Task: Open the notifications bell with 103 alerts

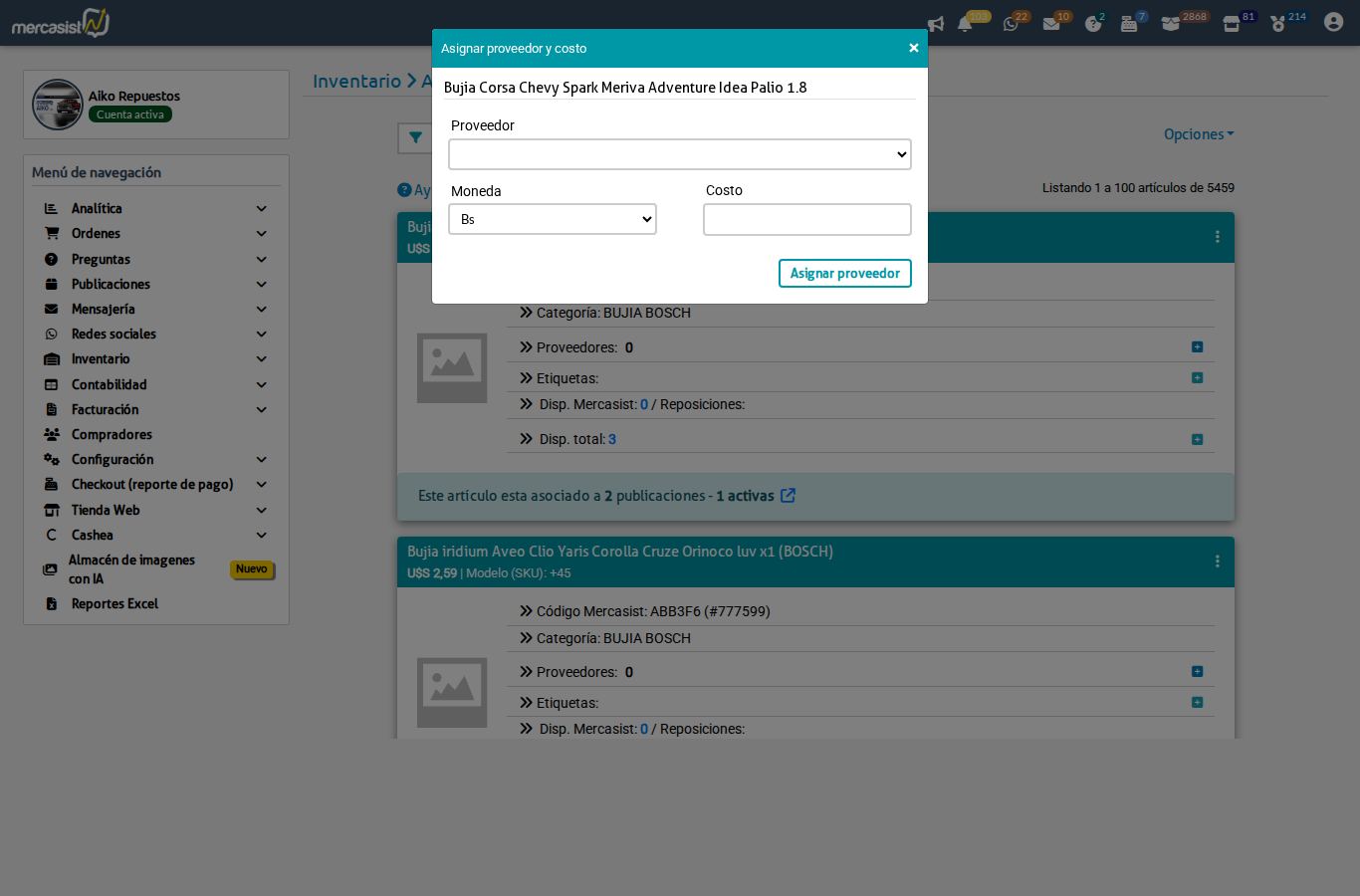Action: (x=965, y=22)
